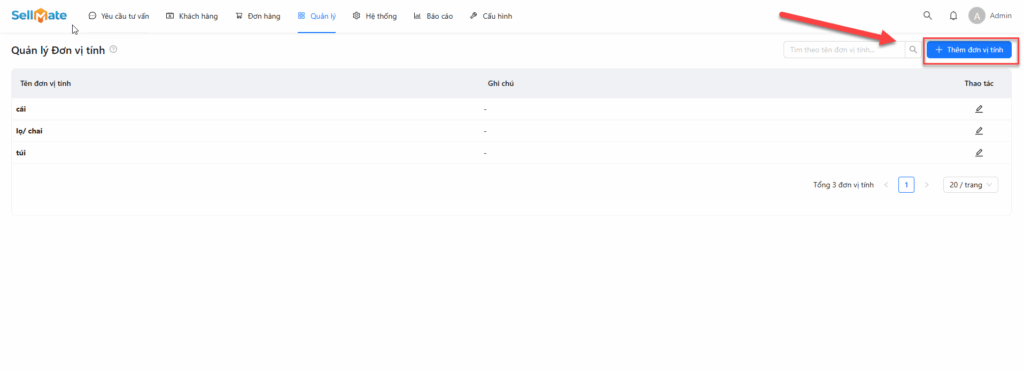Viewport: 1024px width, 371px height.
Task: Edit the cái unit row
Action: 978,109
